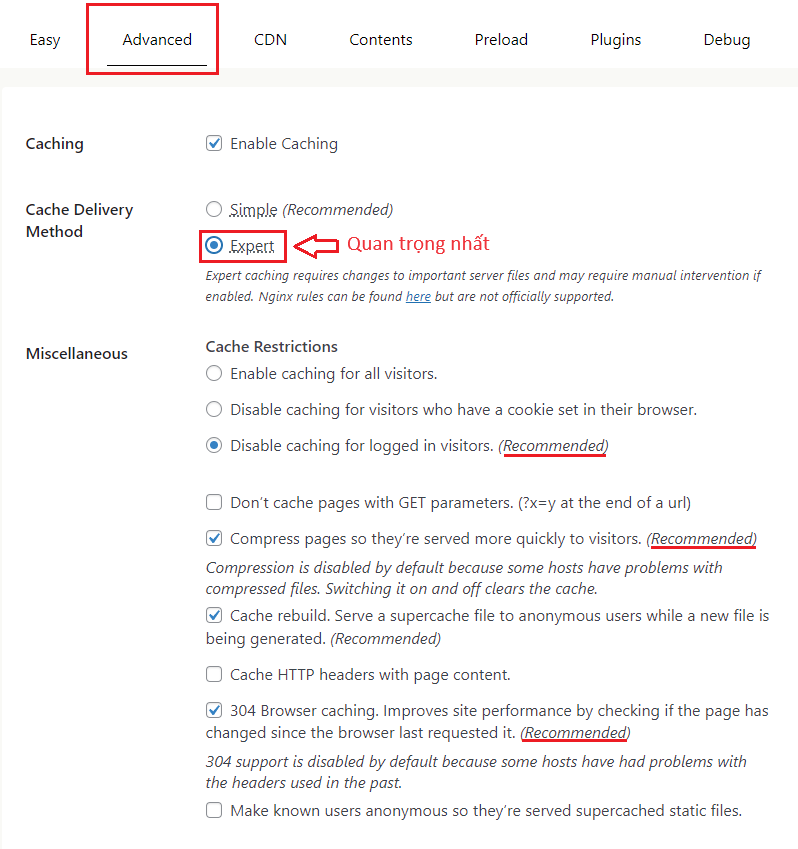Screen dimensions: 798x849
Task: Switch to the Easy tab
Action: (45, 40)
